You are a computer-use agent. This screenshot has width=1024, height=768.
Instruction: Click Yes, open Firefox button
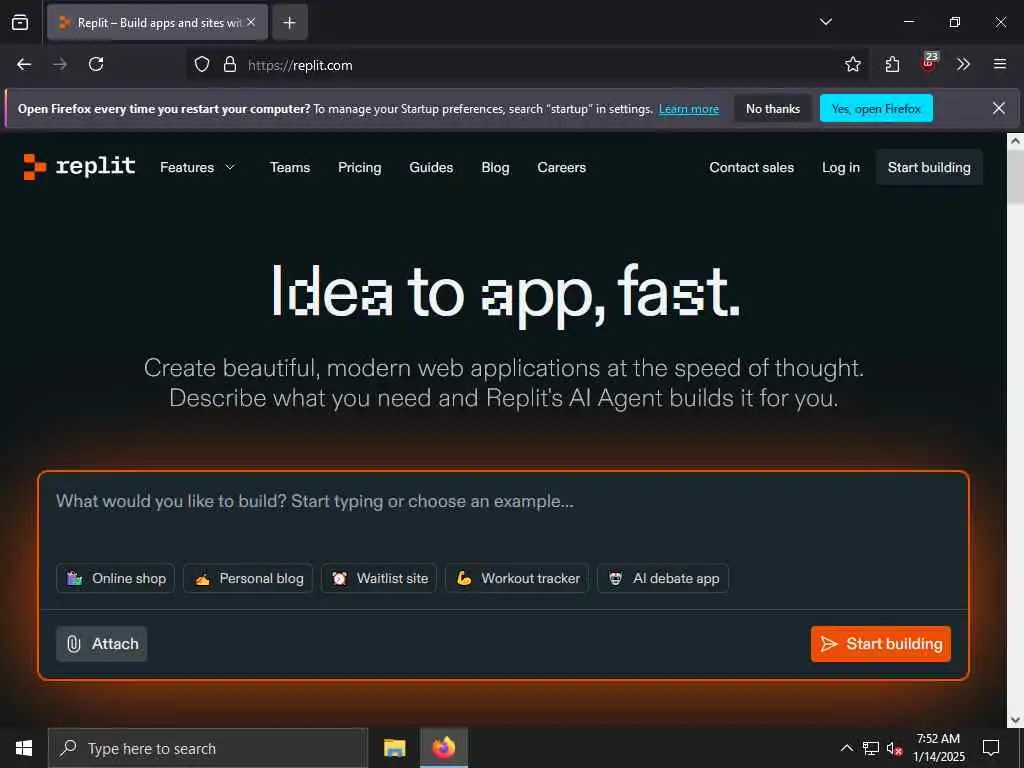(876, 109)
